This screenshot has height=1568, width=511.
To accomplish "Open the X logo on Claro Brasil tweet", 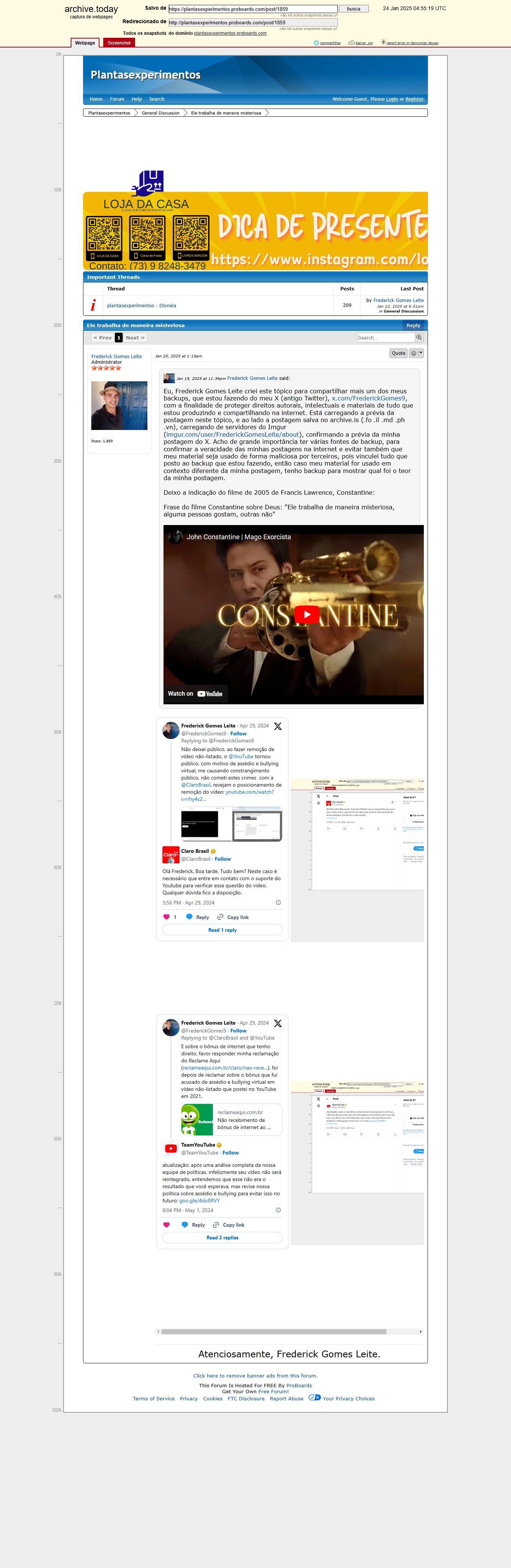I will [278, 727].
